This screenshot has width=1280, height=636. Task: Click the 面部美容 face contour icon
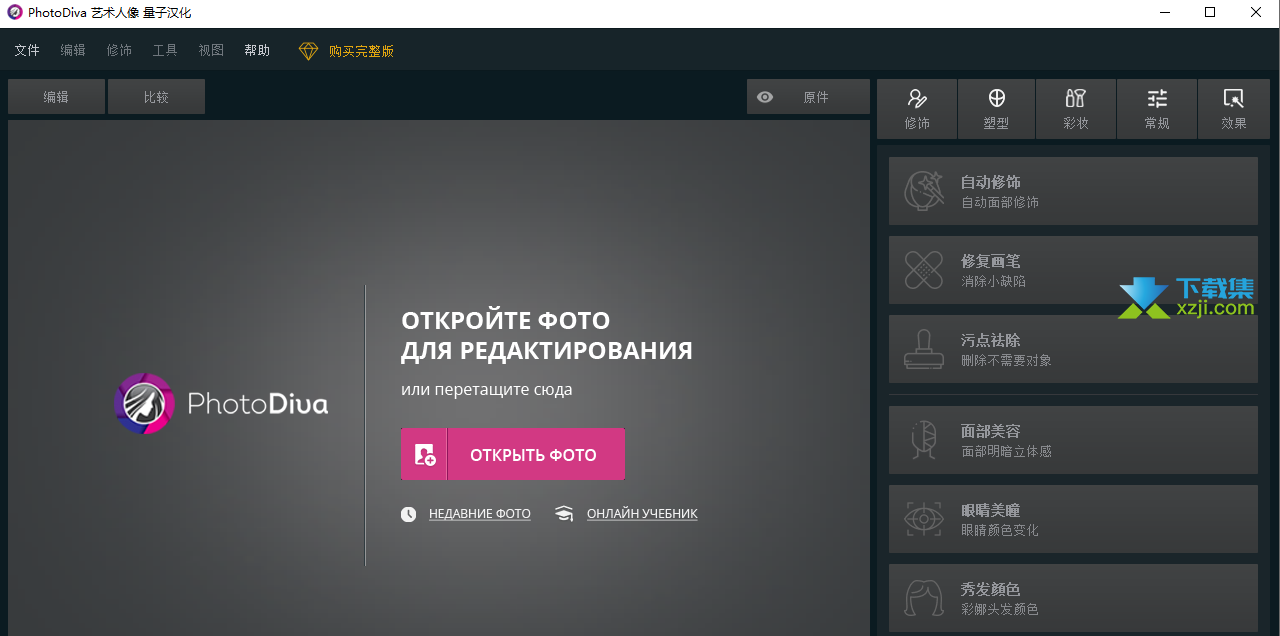924,440
